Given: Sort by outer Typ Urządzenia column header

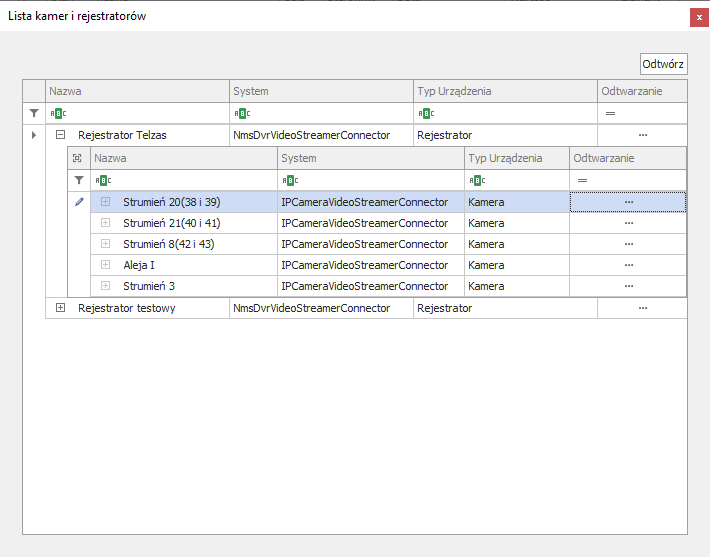Looking at the screenshot, I should coord(505,91).
